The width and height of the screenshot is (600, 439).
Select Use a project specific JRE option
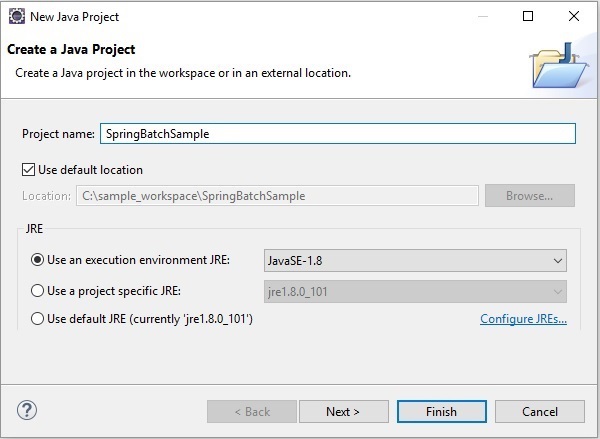[x=38, y=290]
